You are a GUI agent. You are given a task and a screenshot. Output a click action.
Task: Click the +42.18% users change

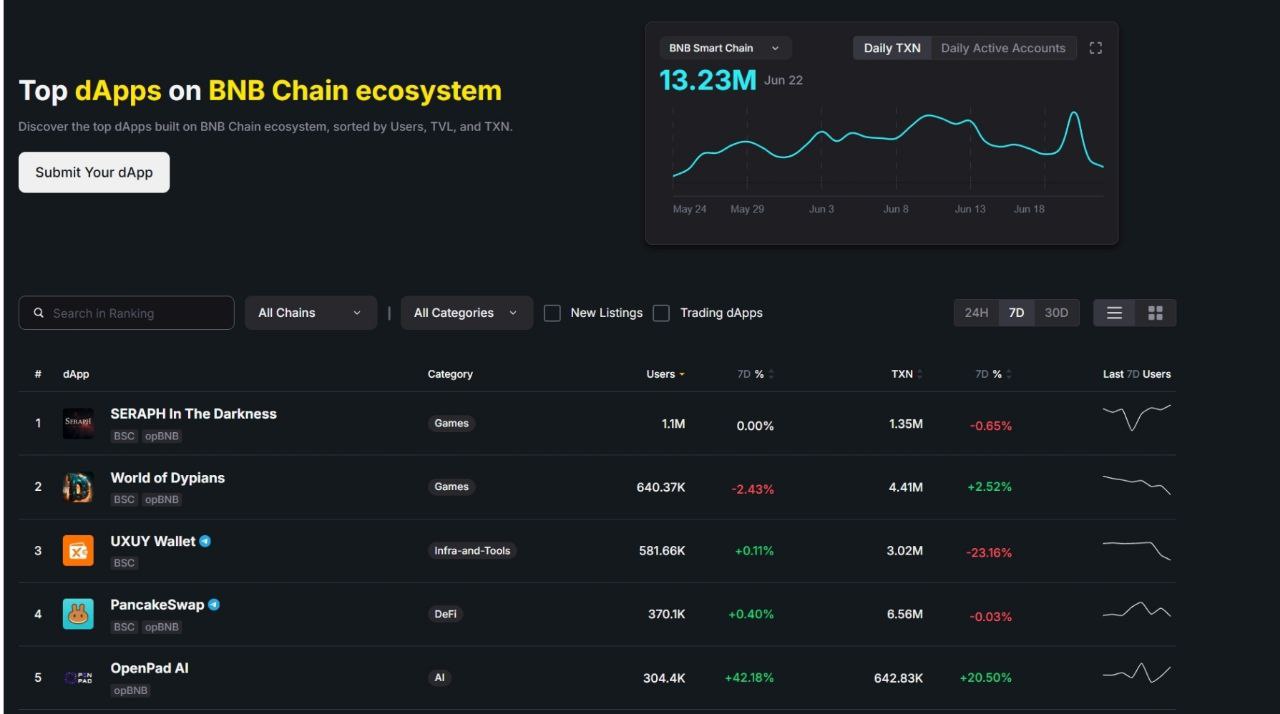coord(750,678)
